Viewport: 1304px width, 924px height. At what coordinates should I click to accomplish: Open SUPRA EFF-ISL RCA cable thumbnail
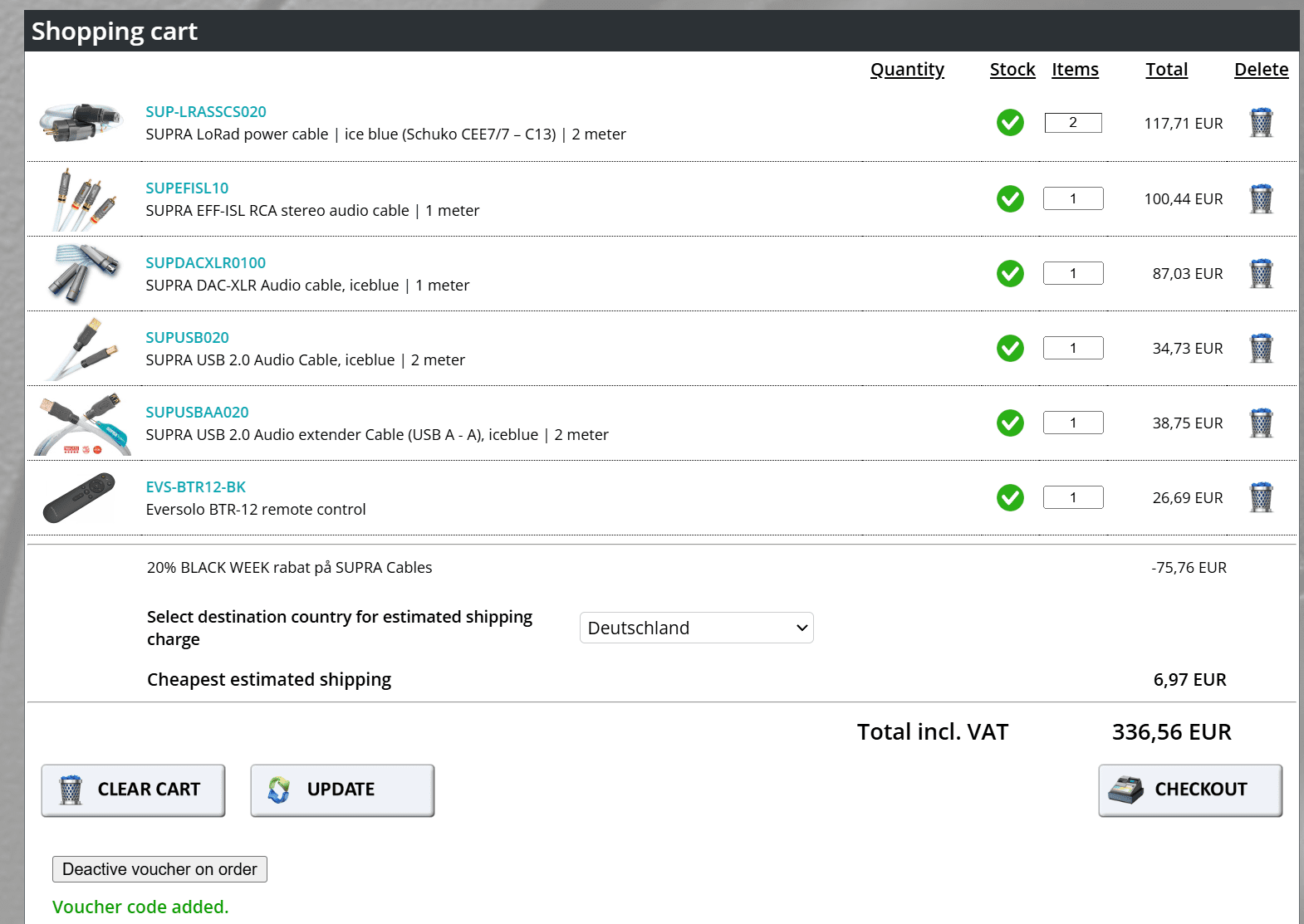point(85,199)
